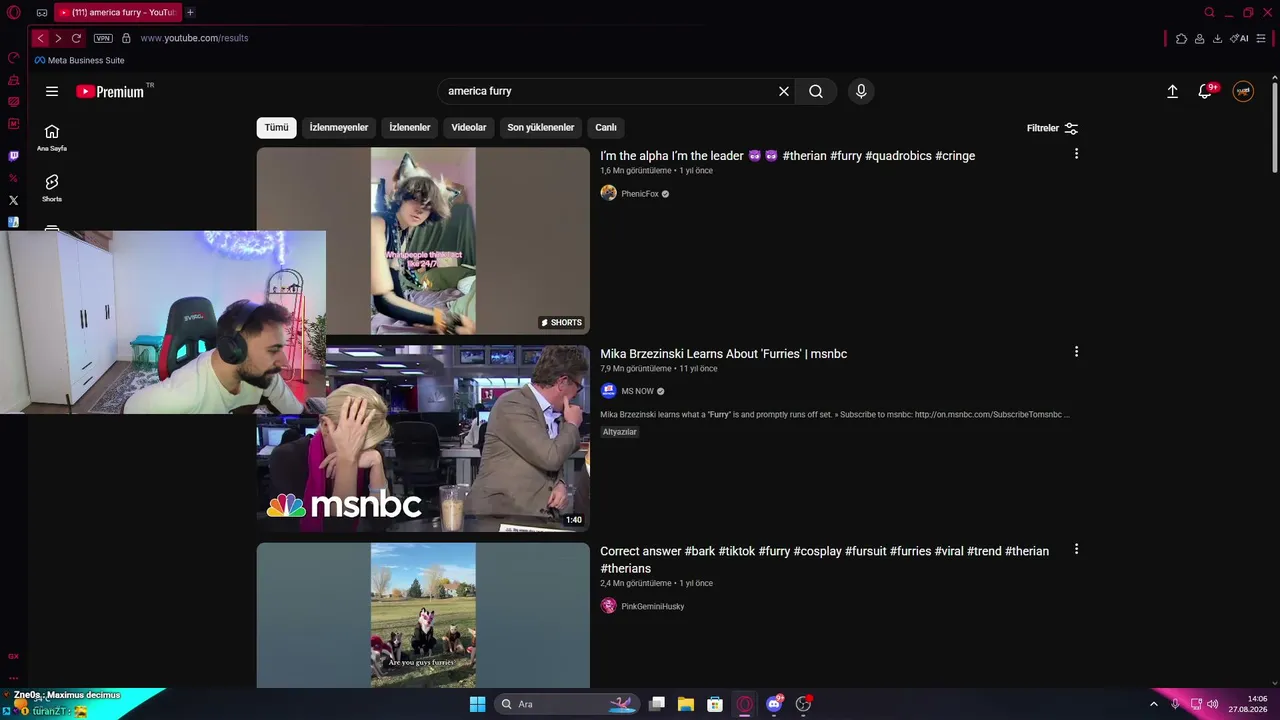Open more options for Mika Brzezinski video

[1076, 352]
